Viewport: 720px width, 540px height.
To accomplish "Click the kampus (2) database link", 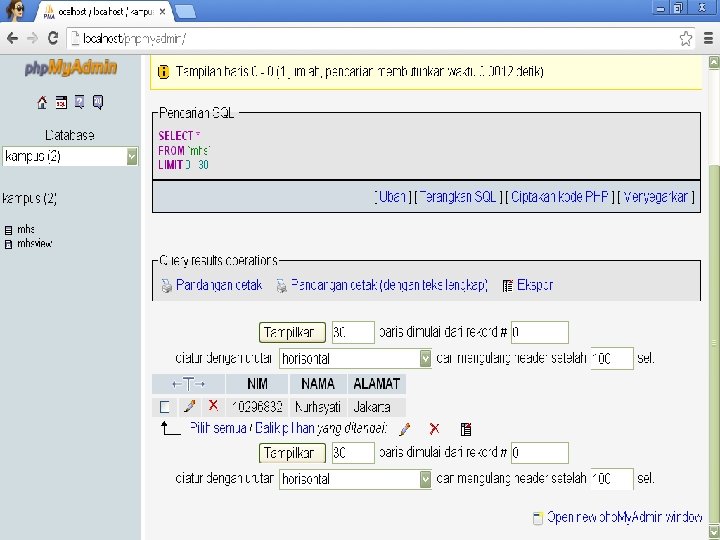I will [x=29, y=199].
